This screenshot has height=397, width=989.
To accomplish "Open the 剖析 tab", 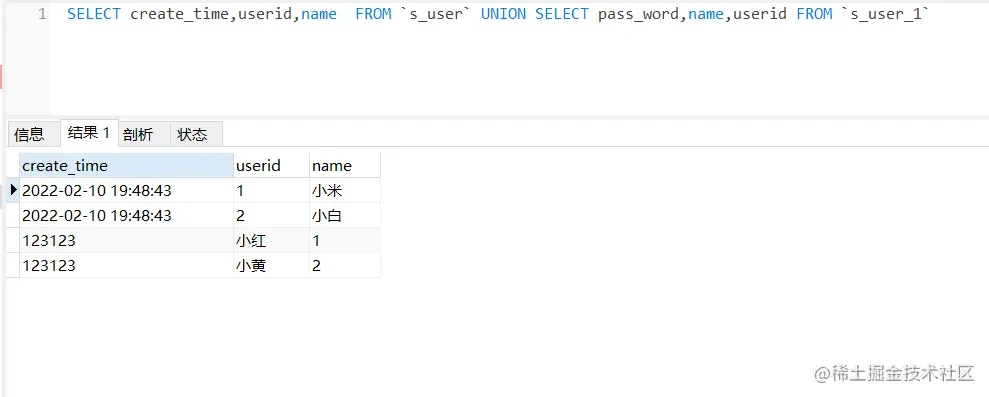I will (138, 134).
